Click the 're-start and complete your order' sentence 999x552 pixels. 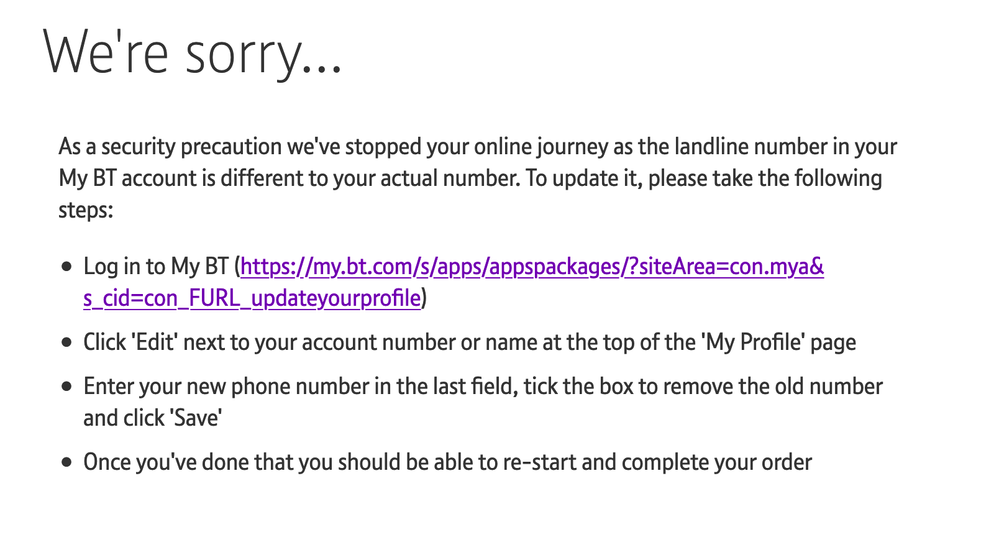tap(680, 462)
